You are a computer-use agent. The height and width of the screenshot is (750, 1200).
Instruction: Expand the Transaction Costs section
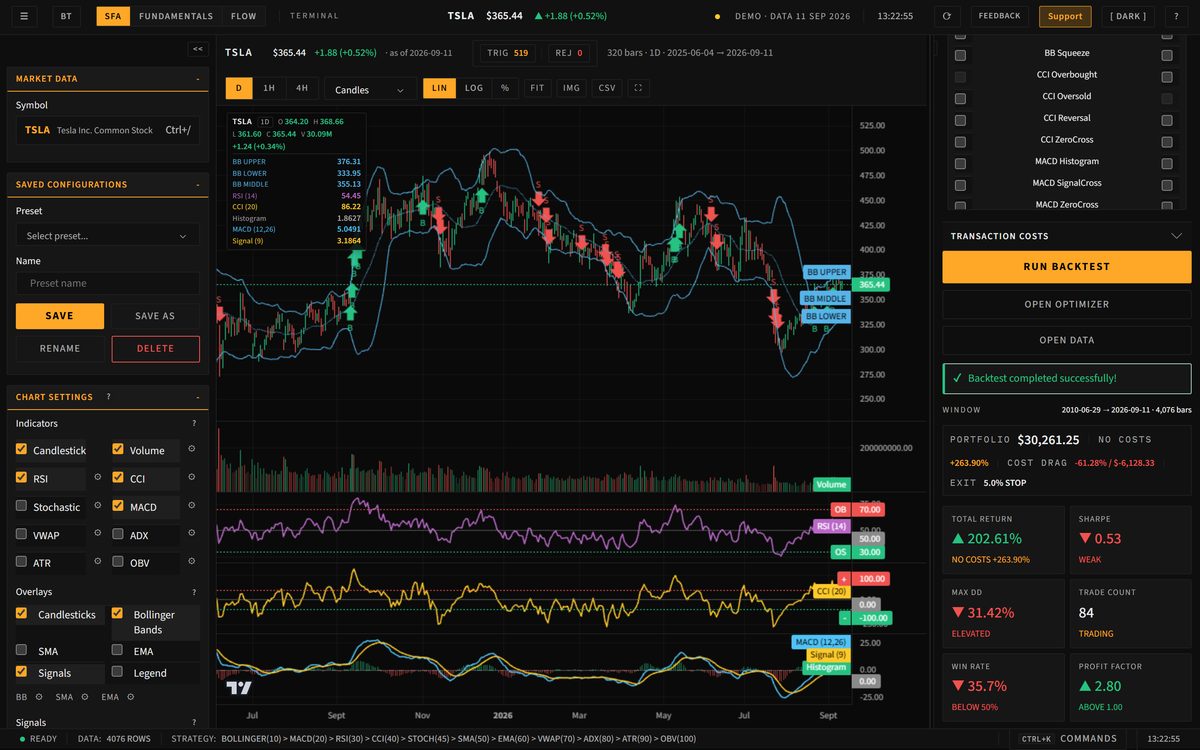tap(1067, 236)
